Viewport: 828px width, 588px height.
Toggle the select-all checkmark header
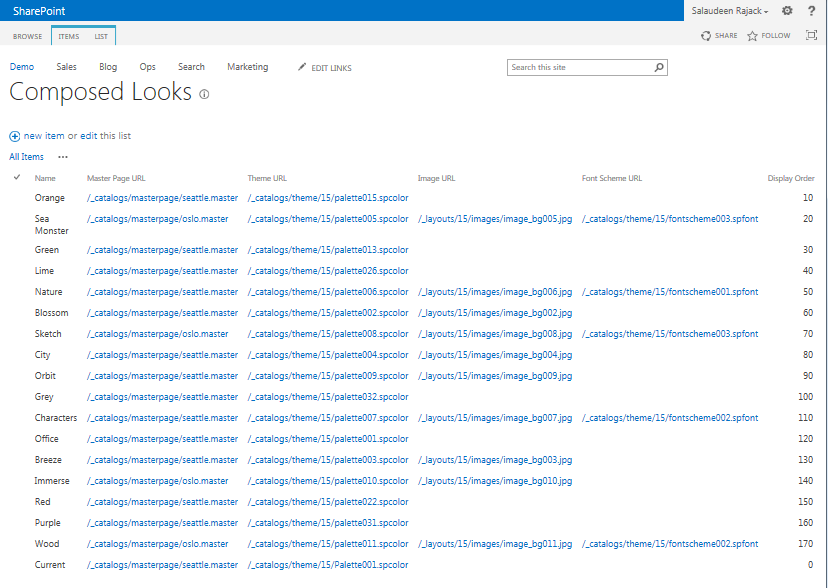(x=17, y=177)
